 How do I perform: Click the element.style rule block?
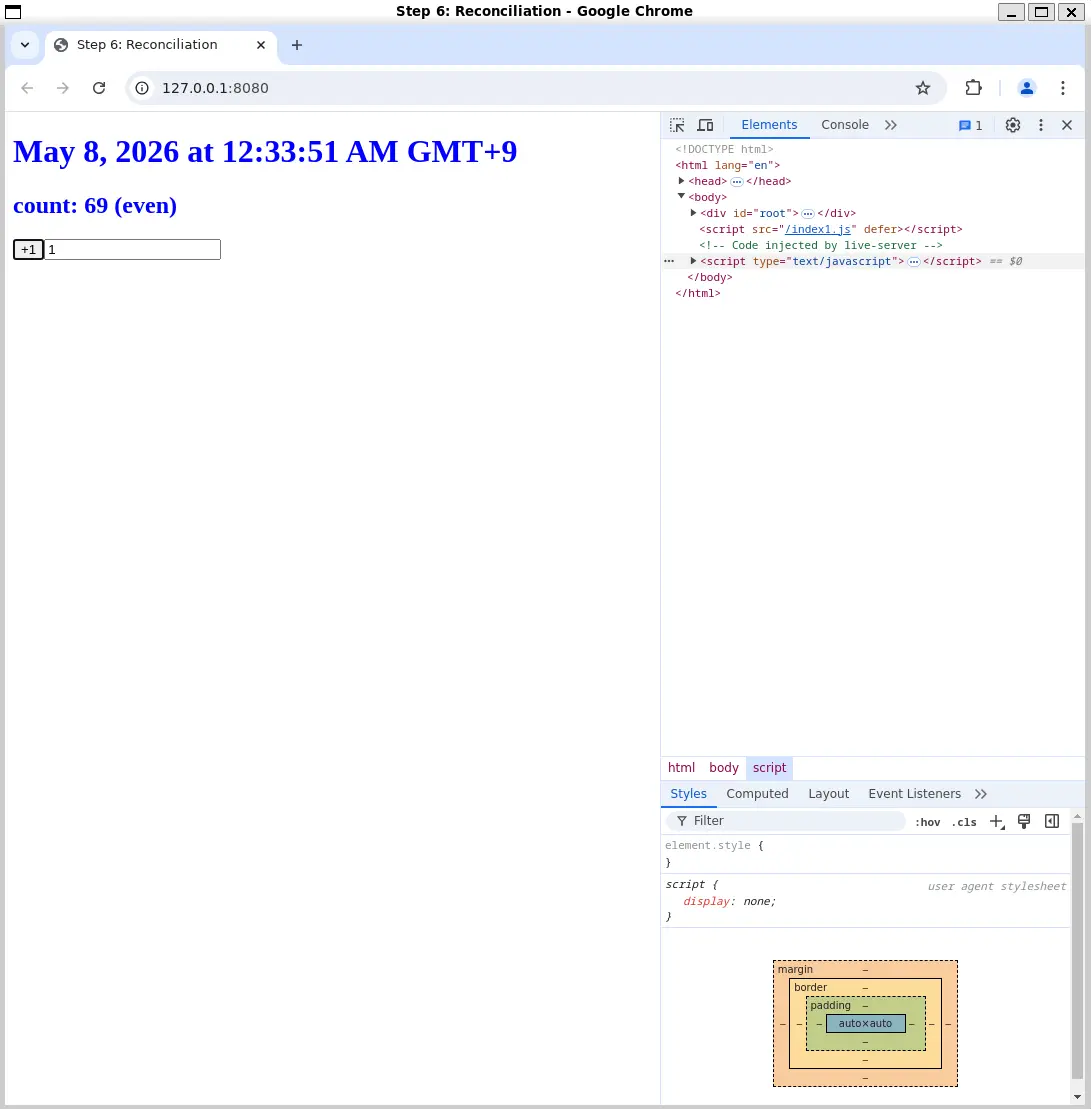(865, 854)
